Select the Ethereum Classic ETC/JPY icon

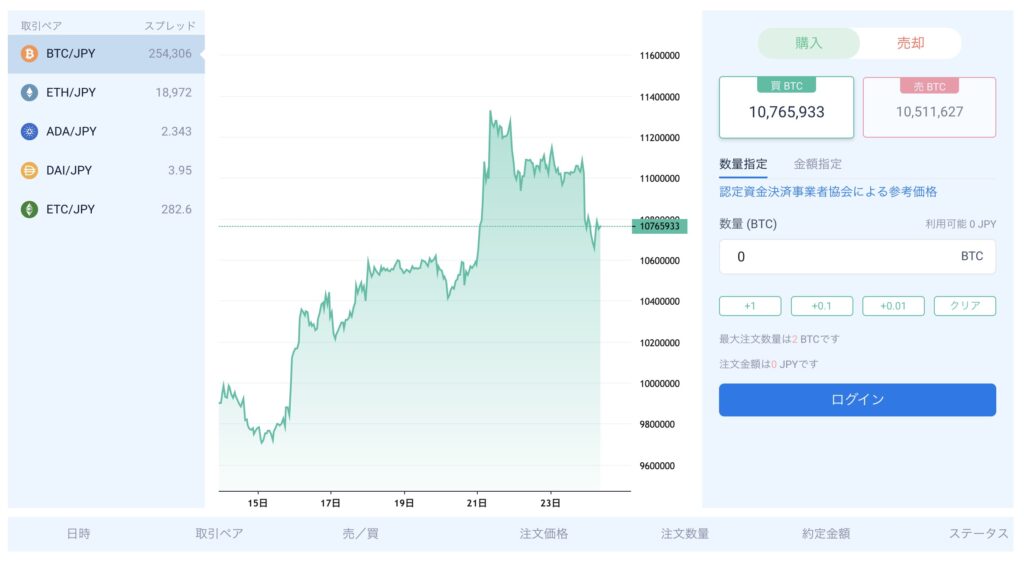(x=29, y=209)
